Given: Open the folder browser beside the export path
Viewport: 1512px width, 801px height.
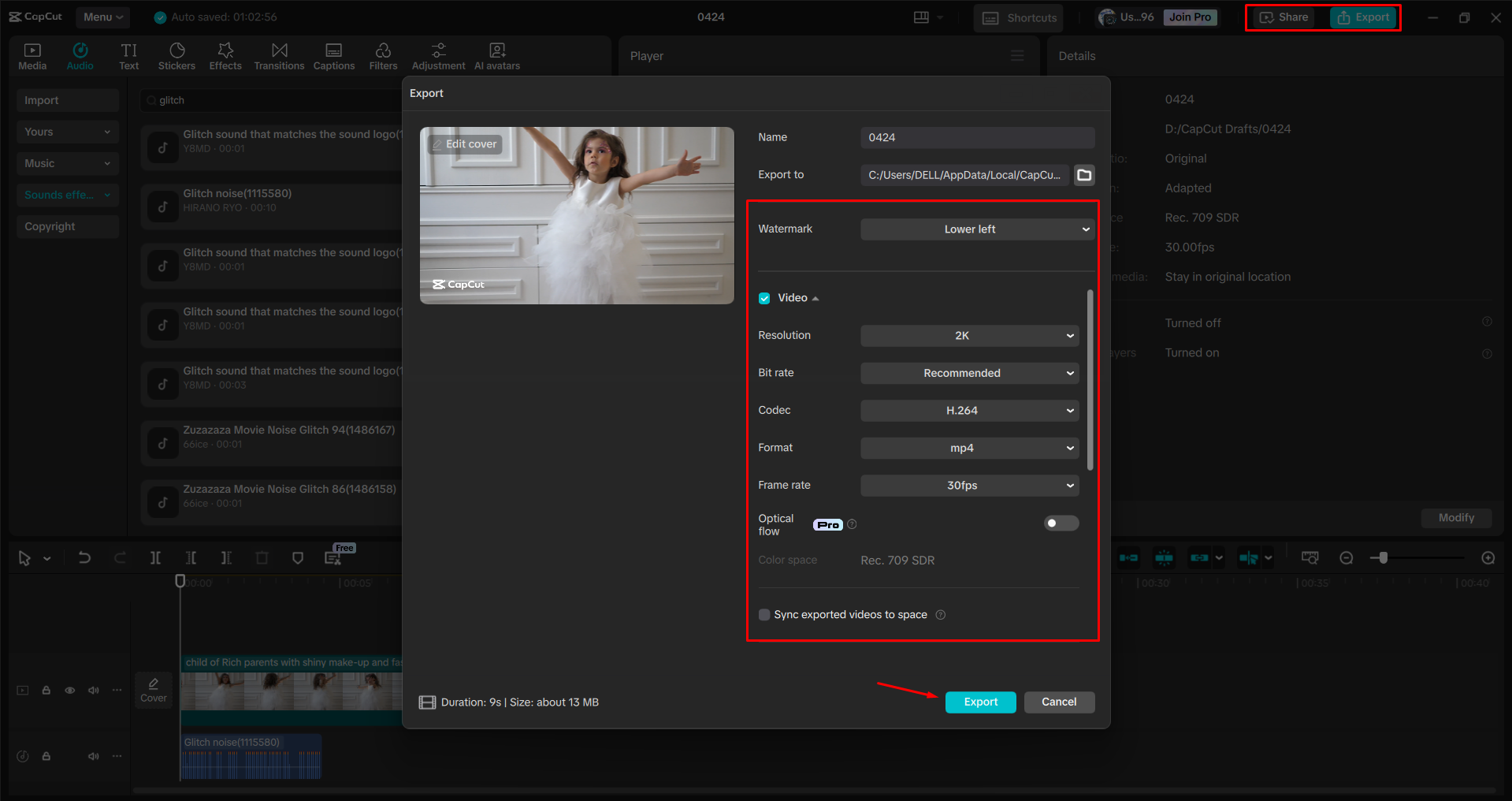Looking at the screenshot, I should [x=1084, y=175].
